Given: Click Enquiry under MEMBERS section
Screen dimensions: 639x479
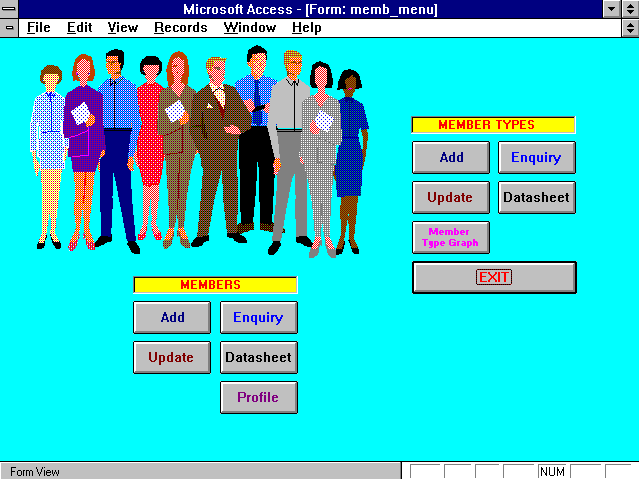Looking at the screenshot, I should coord(259,317).
